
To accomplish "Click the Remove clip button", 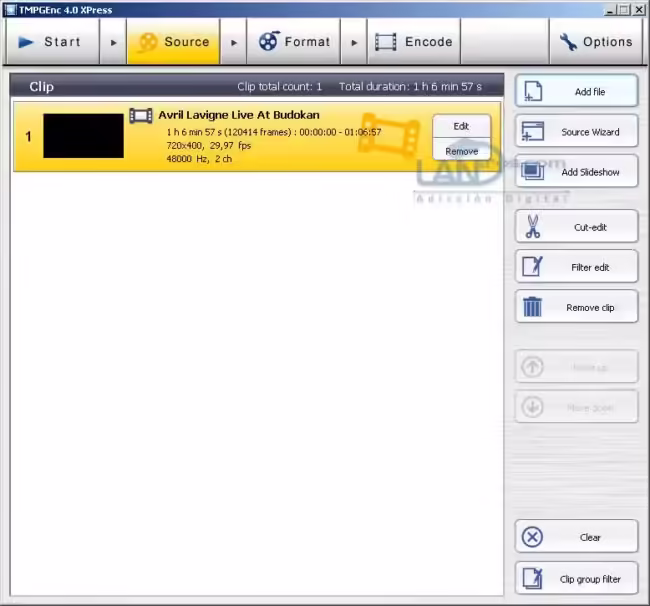I will (x=577, y=307).
